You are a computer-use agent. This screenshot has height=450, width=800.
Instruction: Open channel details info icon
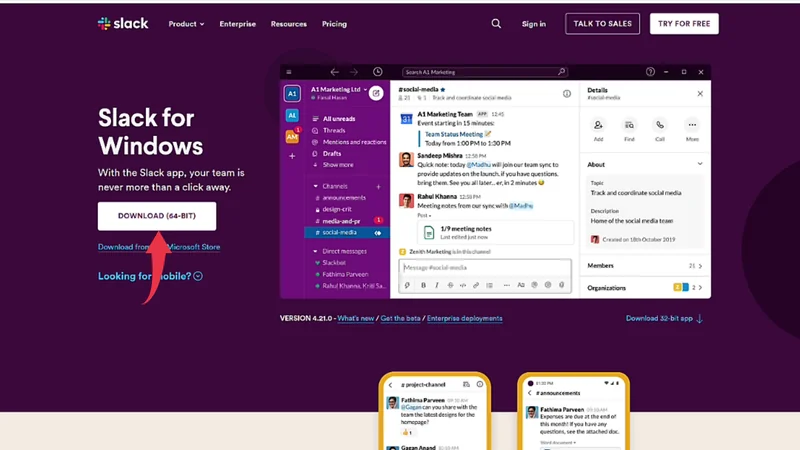click(566, 94)
